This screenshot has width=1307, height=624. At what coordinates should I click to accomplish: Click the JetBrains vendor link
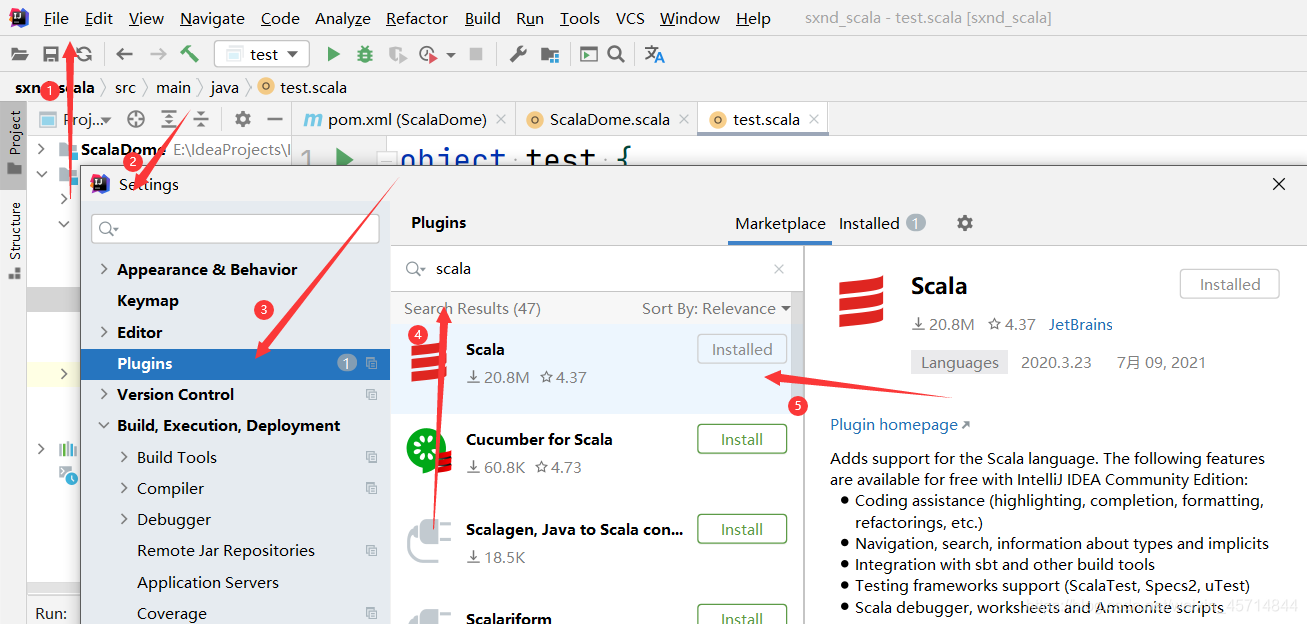(1081, 324)
